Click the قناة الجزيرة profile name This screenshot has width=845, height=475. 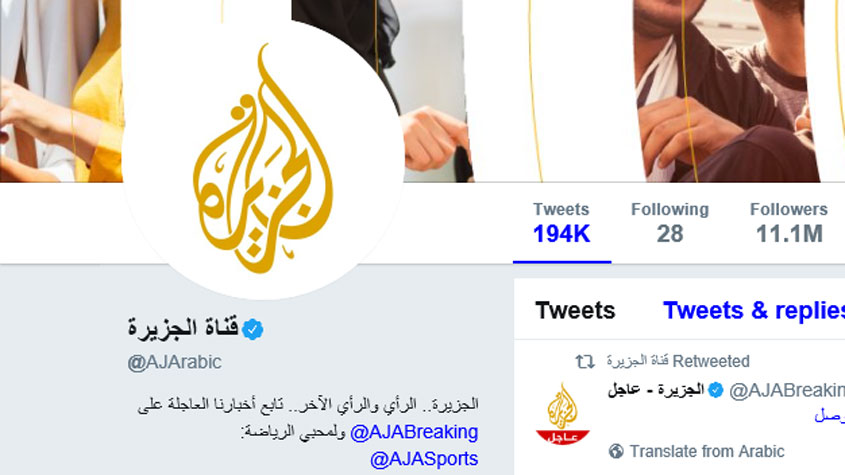coord(183,327)
